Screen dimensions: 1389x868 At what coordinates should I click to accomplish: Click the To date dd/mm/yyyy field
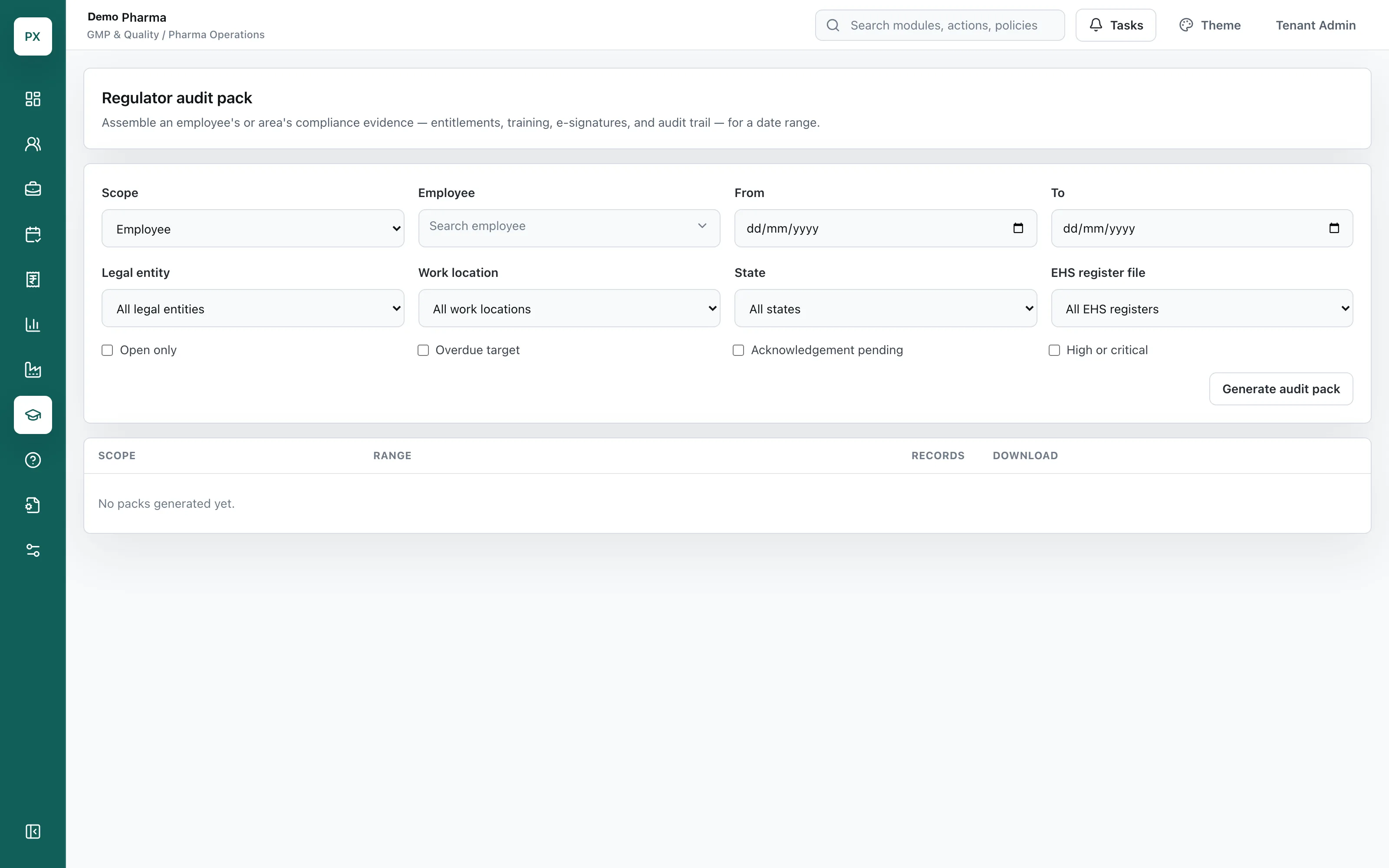1201,228
